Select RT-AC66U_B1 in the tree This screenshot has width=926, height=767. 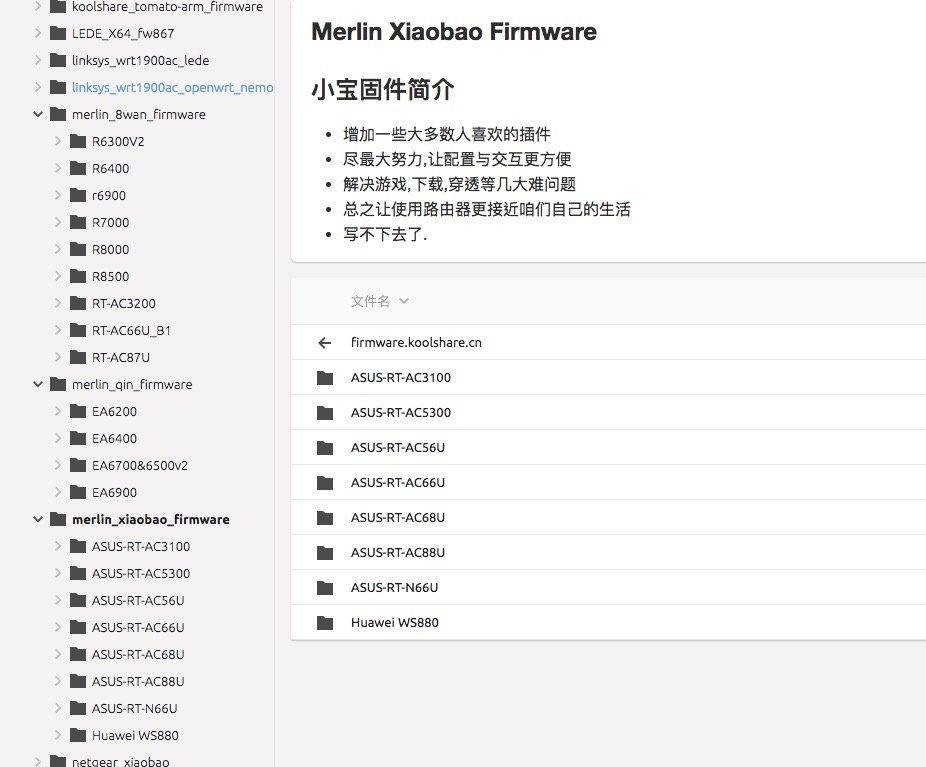pyautogui.click(x=131, y=330)
